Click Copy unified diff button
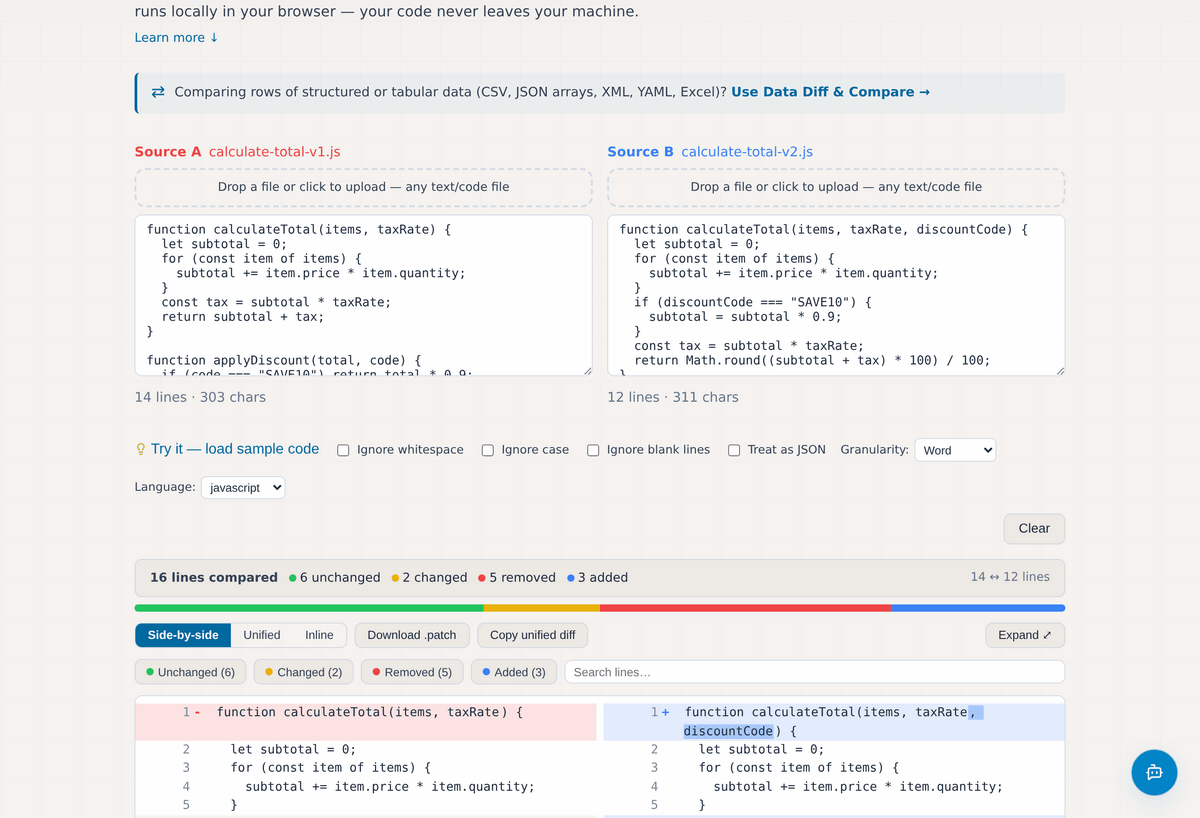Viewport: 1200px width, 818px height. [x=533, y=635]
